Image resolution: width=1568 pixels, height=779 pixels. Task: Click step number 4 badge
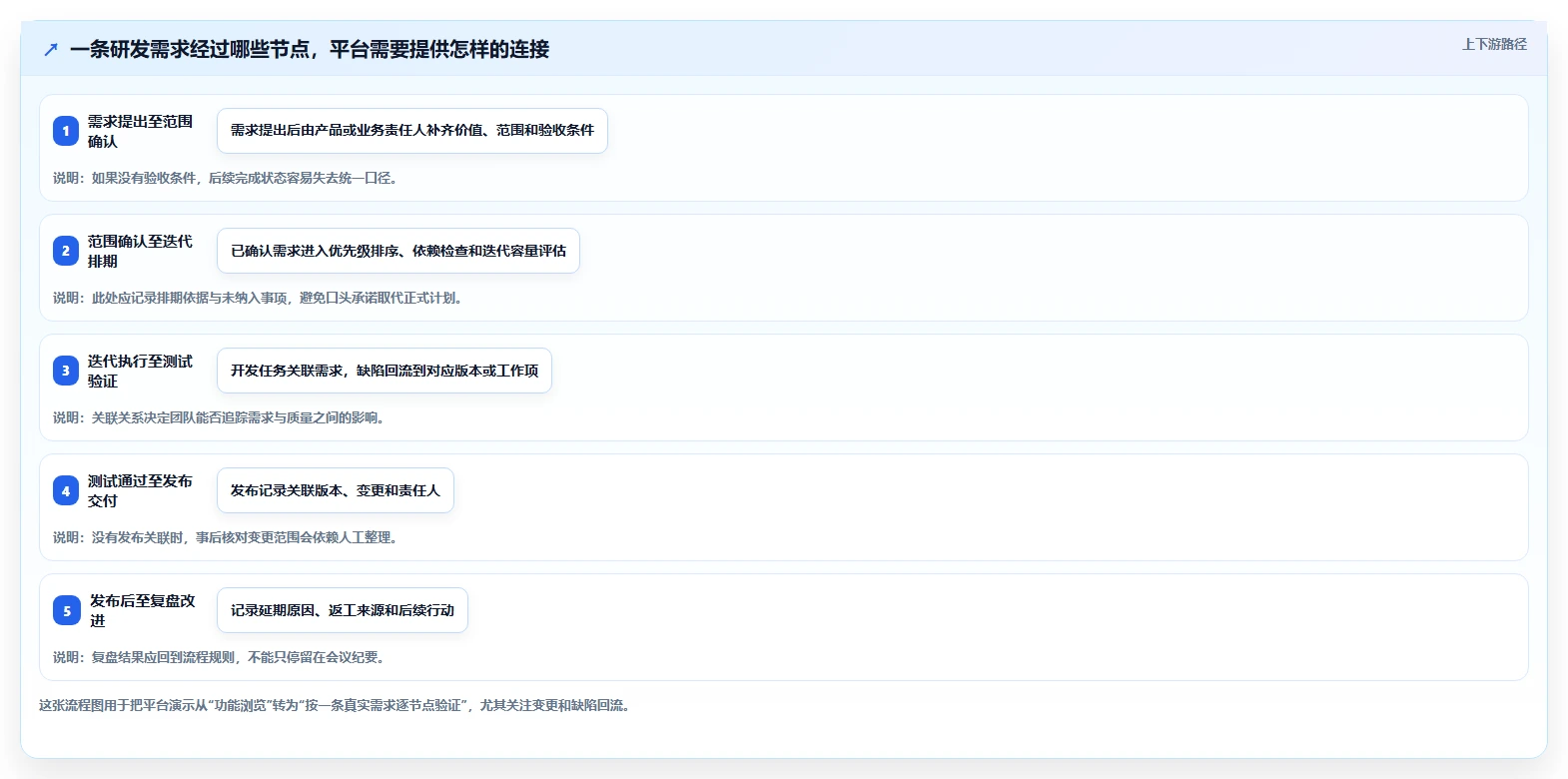(x=66, y=490)
